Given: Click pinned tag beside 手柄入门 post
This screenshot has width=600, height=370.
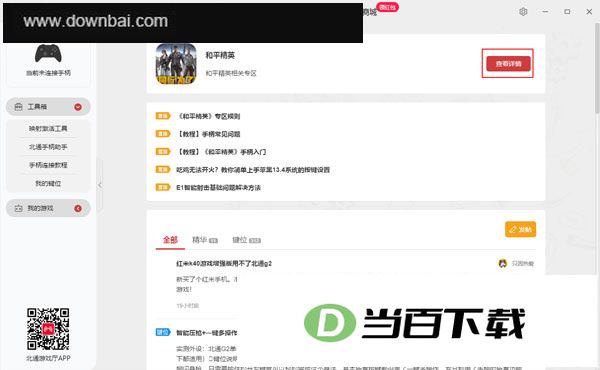Looking at the screenshot, I should [163, 152].
